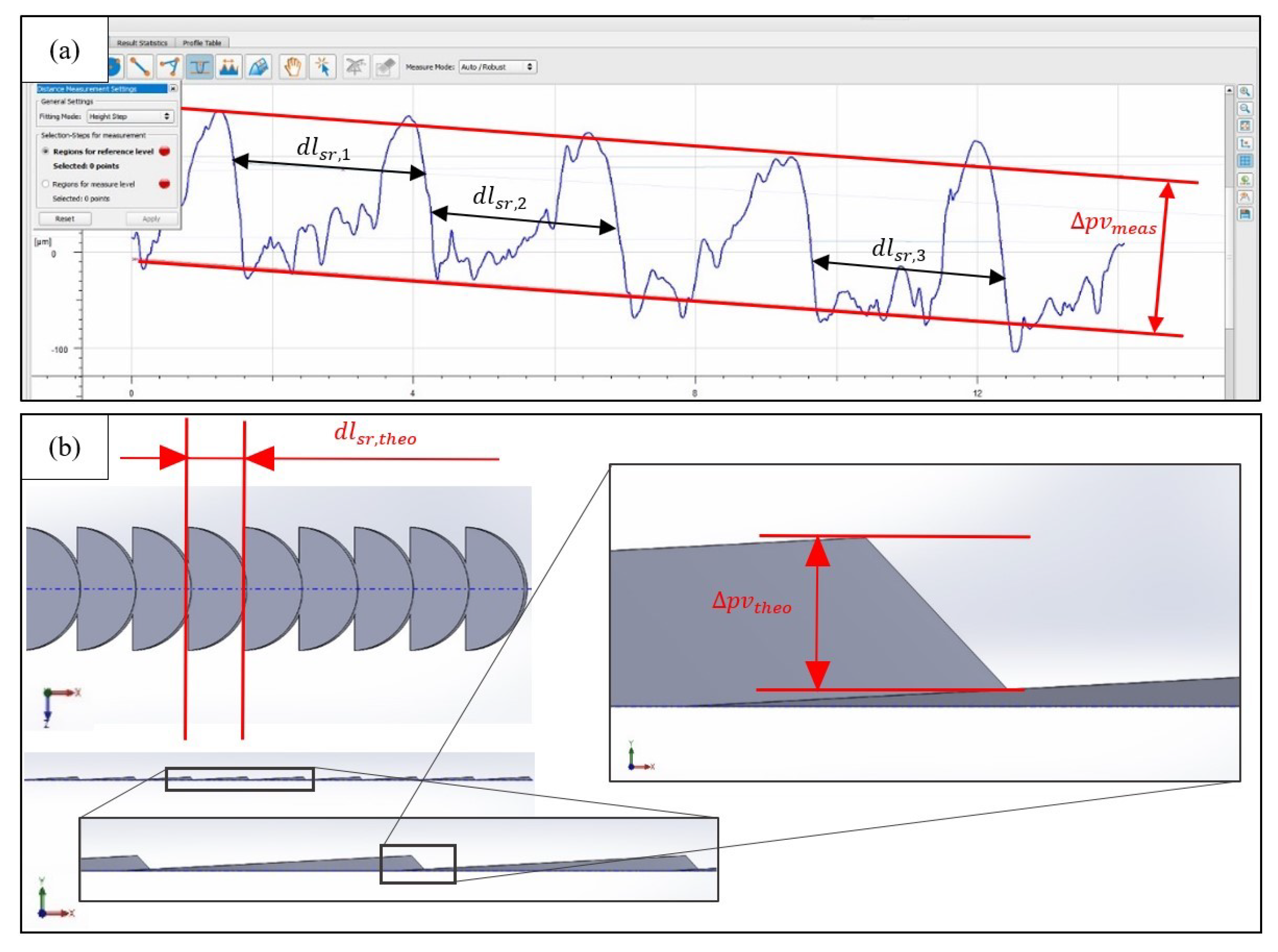Image resolution: width=1278 pixels, height=952 pixels.
Task: Activate the height step measurement tool
Action: pyautogui.click(x=200, y=67)
